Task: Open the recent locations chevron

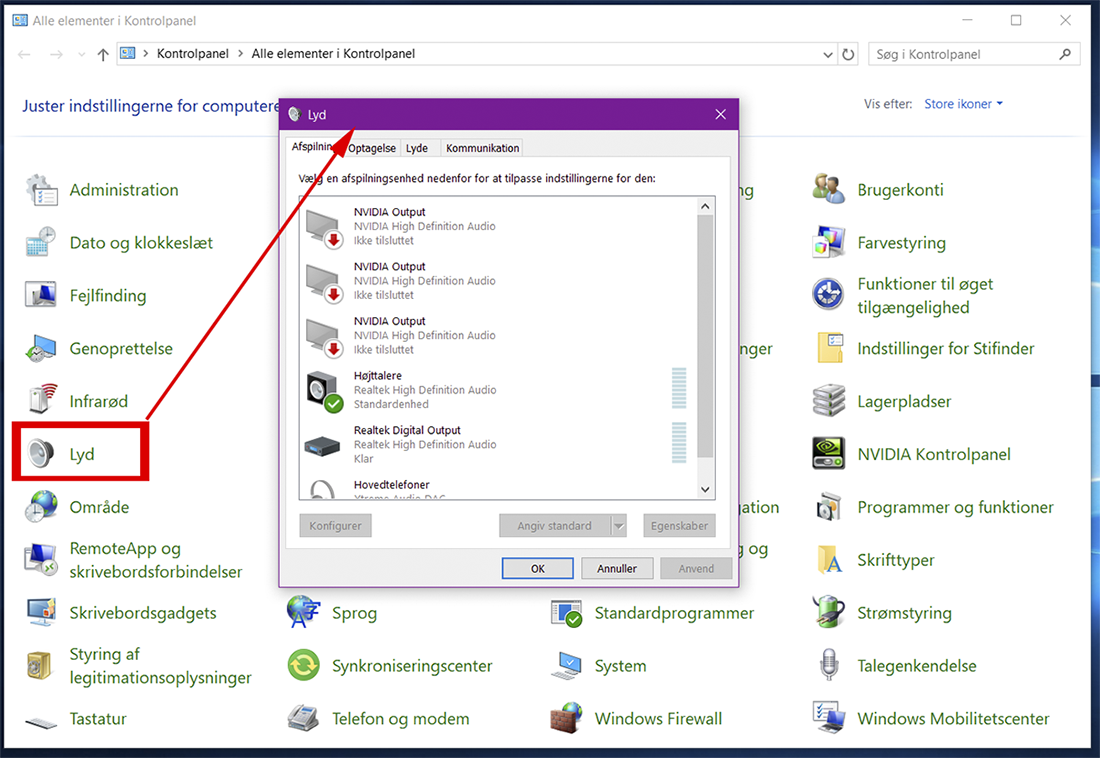Action: [81, 54]
